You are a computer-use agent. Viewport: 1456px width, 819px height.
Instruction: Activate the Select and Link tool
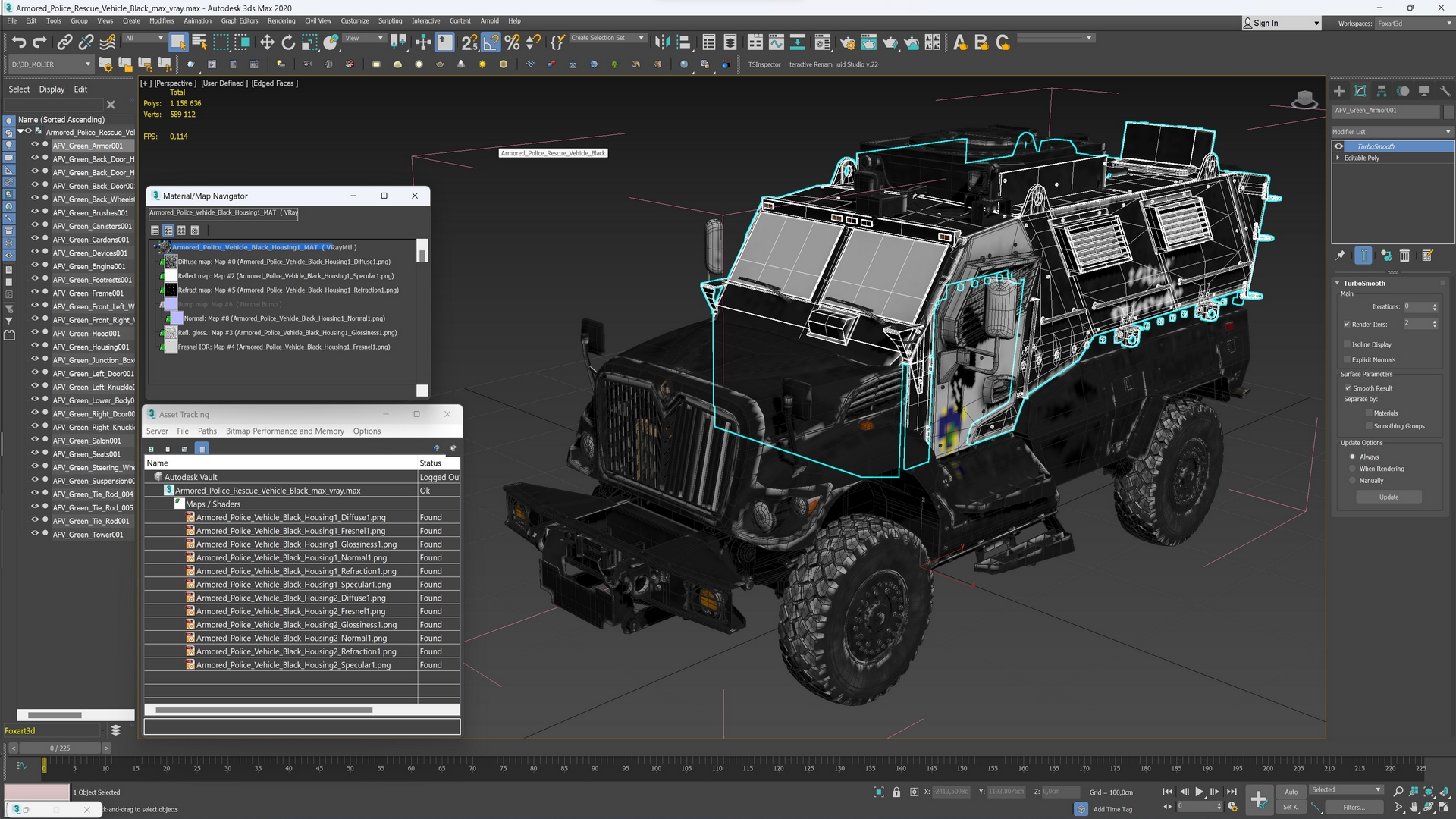click(x=65, y=42)
